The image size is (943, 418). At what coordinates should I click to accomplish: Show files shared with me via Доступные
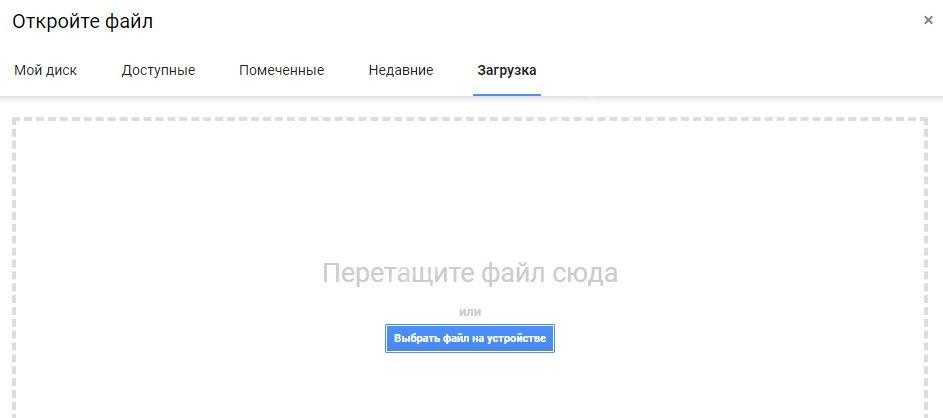[x=158, y=70]
